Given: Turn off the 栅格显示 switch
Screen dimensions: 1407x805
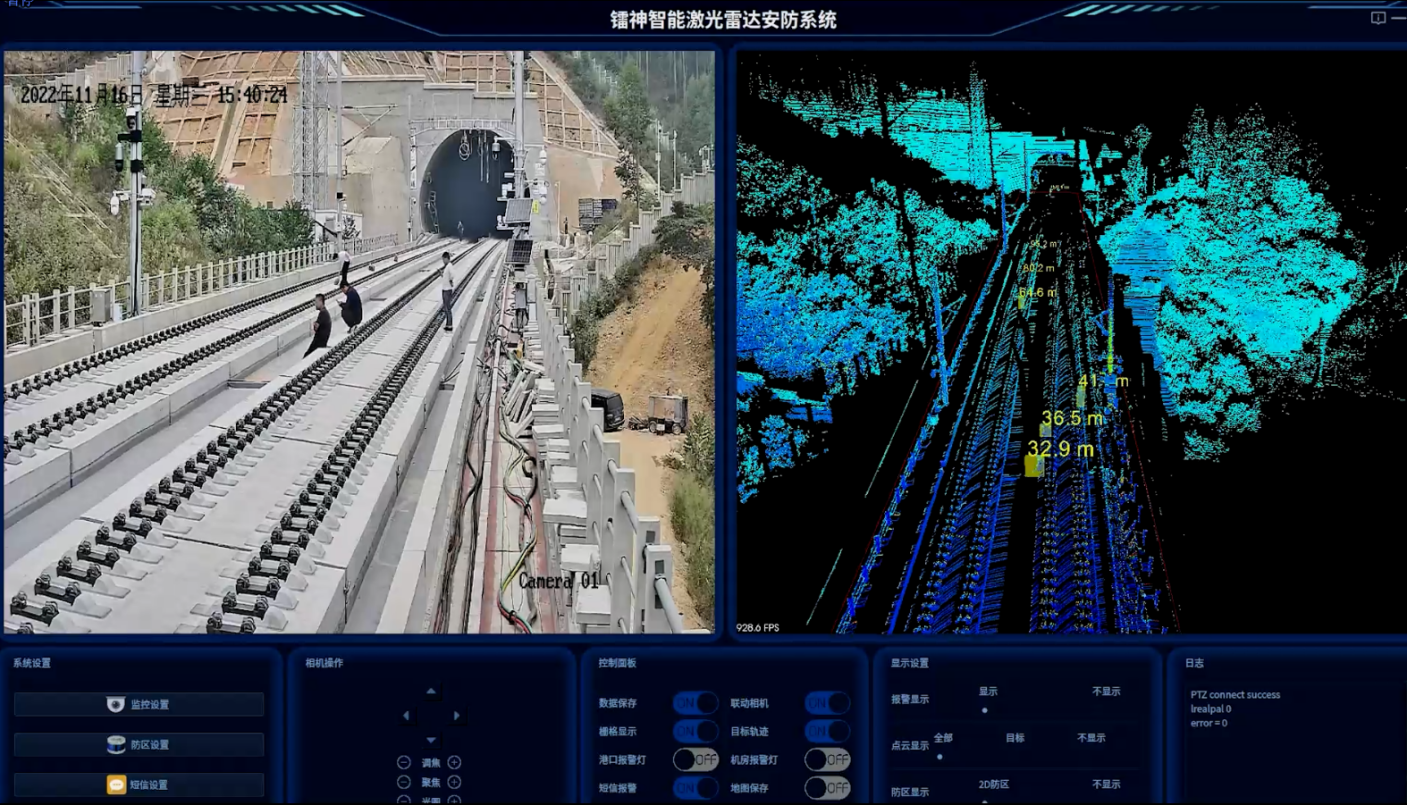Looking at the screenshot, I should 695,731.
